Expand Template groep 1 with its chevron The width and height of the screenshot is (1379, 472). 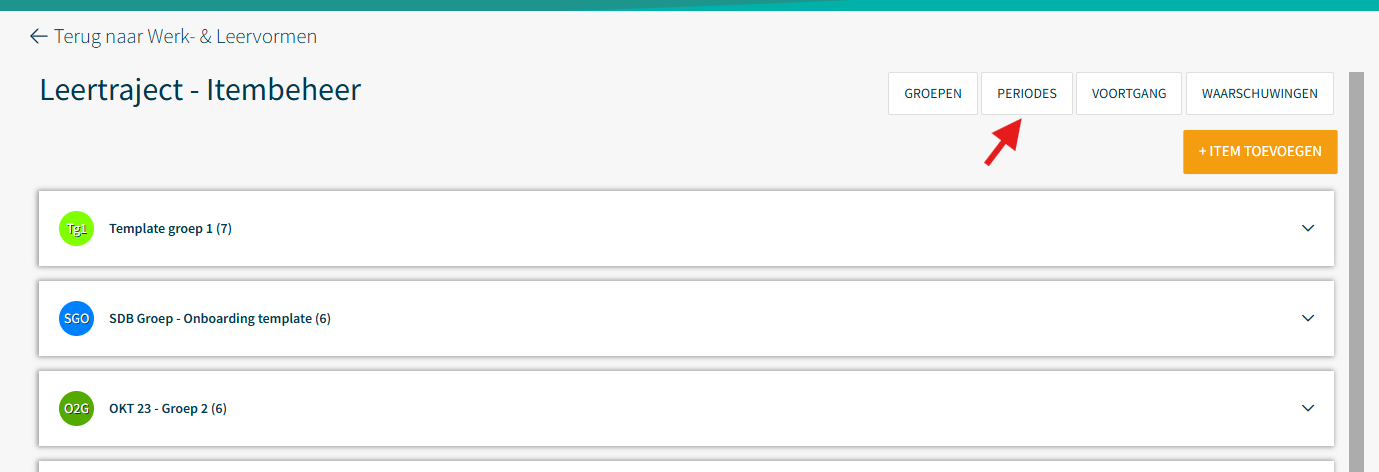pos(1307,228)
